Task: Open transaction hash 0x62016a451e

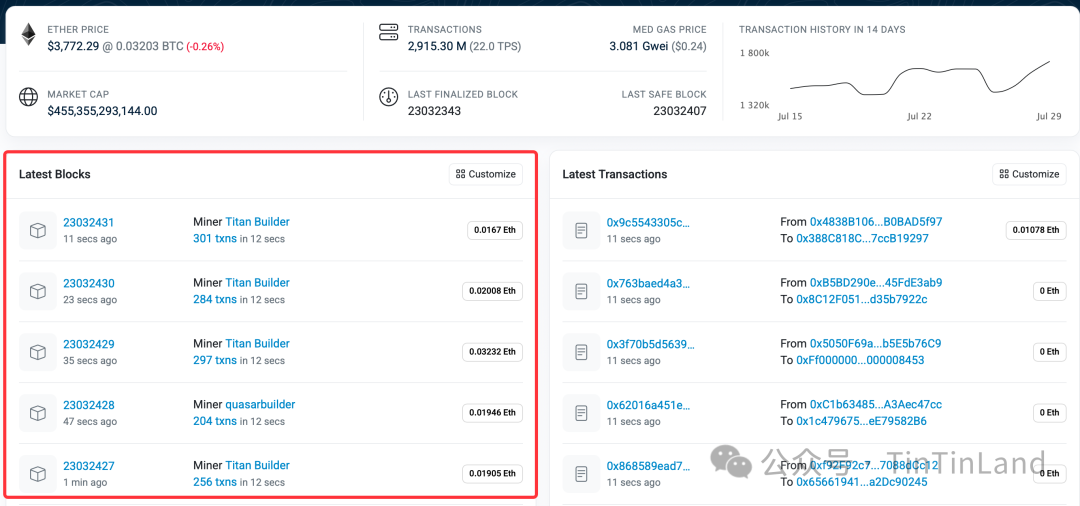Action: tap(648, 405)
